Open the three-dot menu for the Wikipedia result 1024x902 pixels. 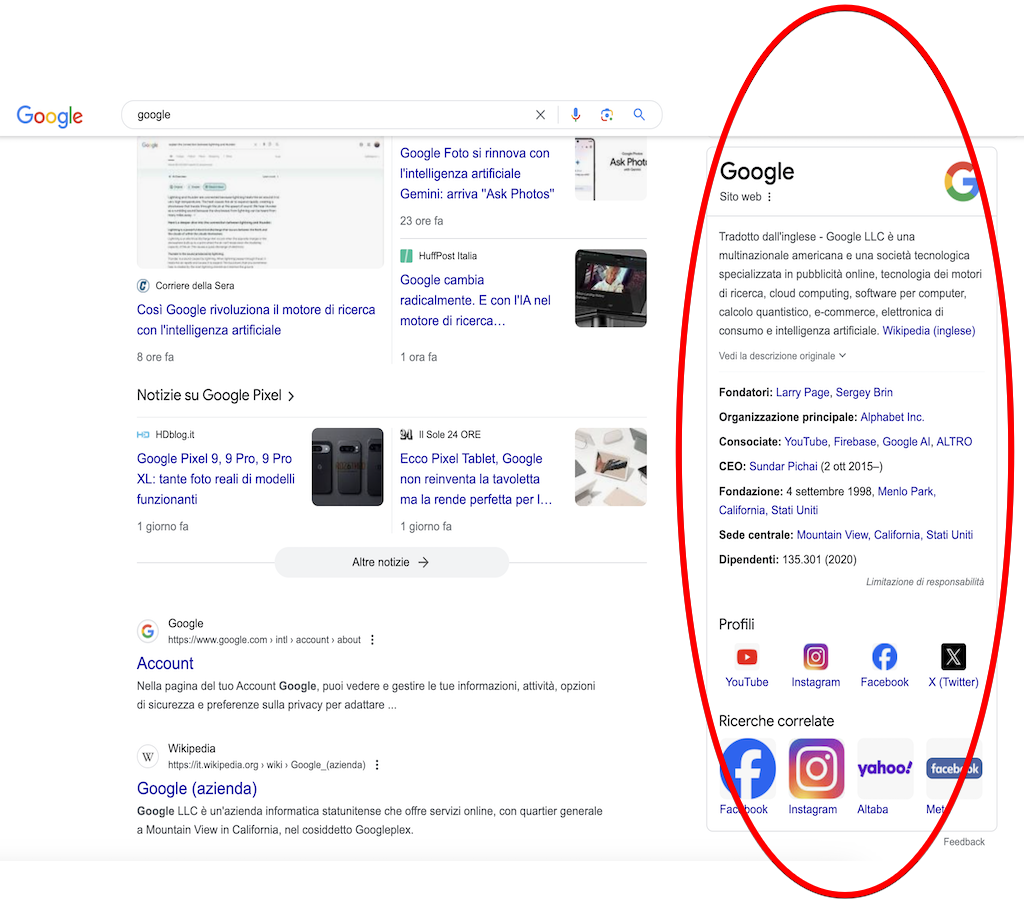tap(377, 765)
